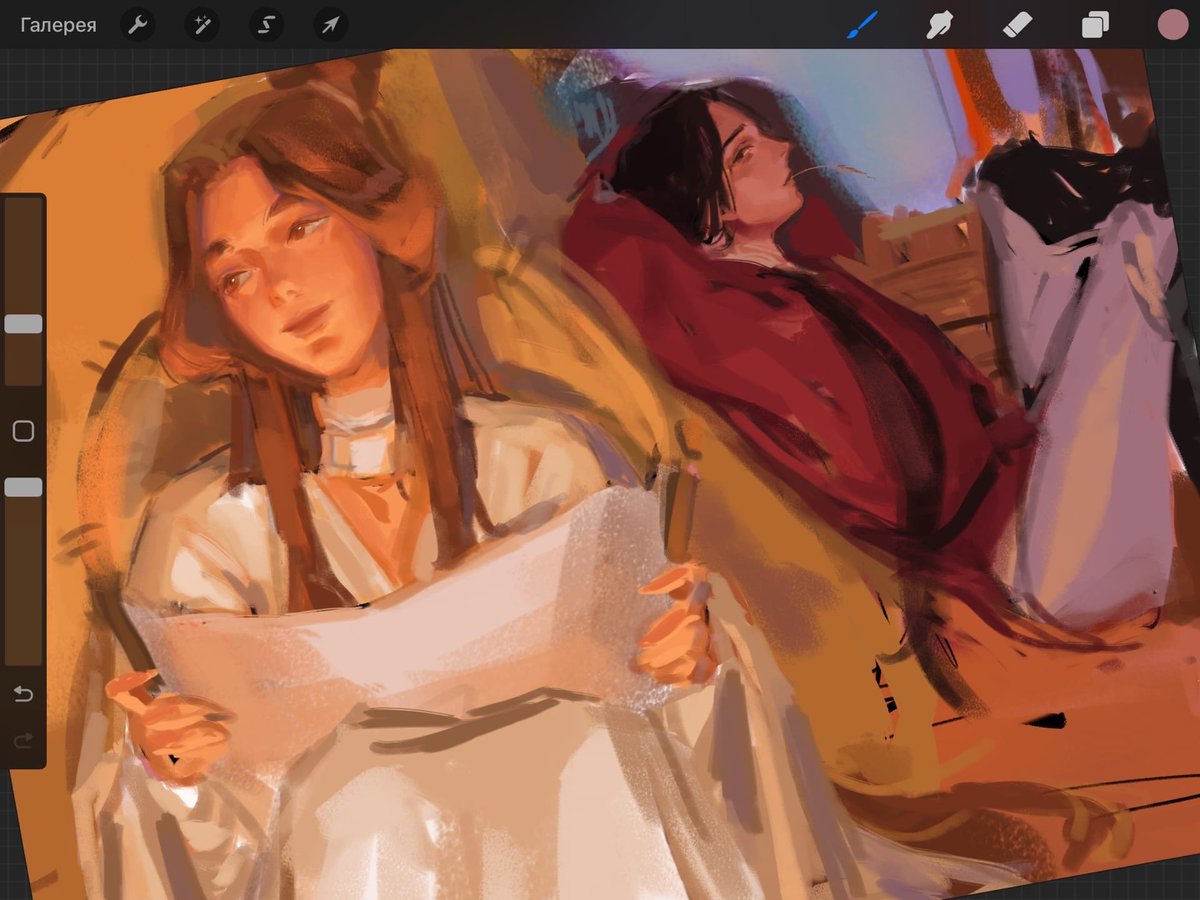
Task: Open the Галерея gallery view
Action: [58, 25]
